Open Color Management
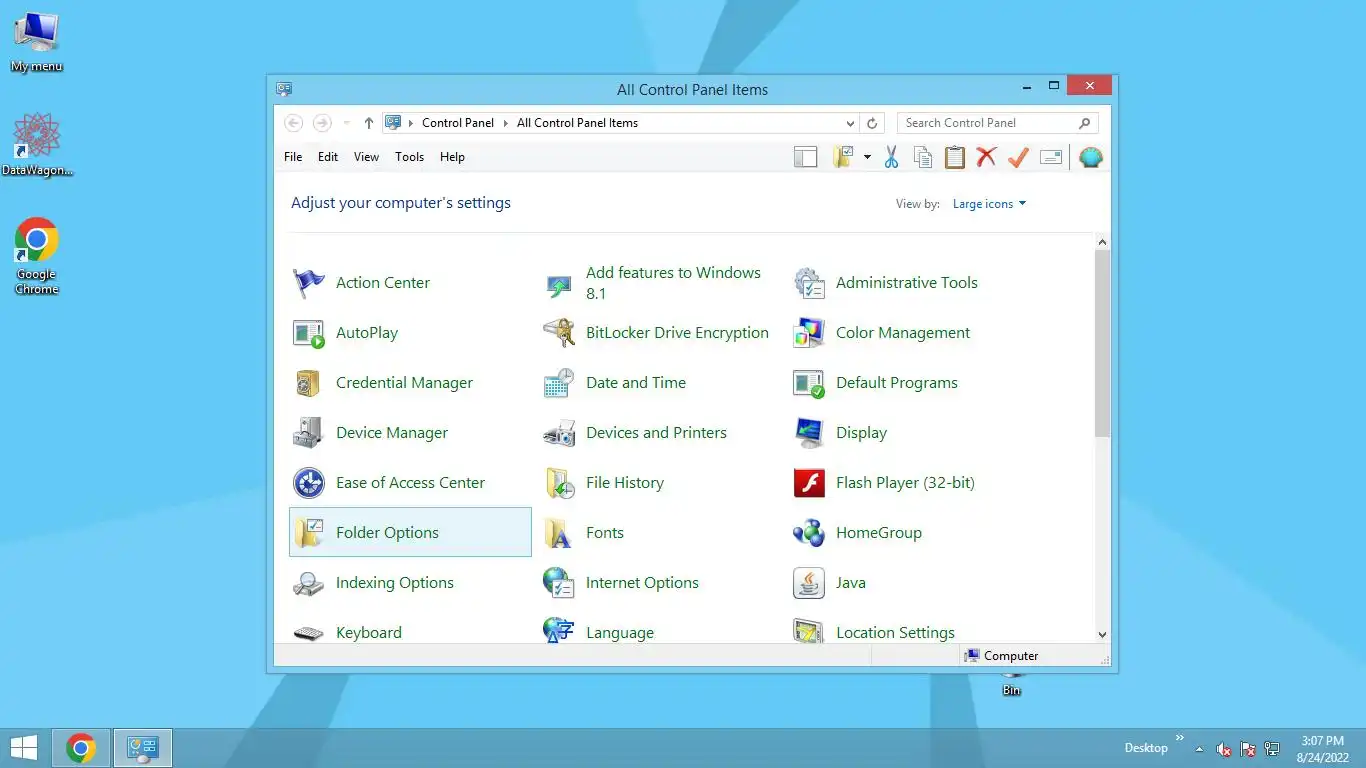1366x768 pixels. (881, 333)
